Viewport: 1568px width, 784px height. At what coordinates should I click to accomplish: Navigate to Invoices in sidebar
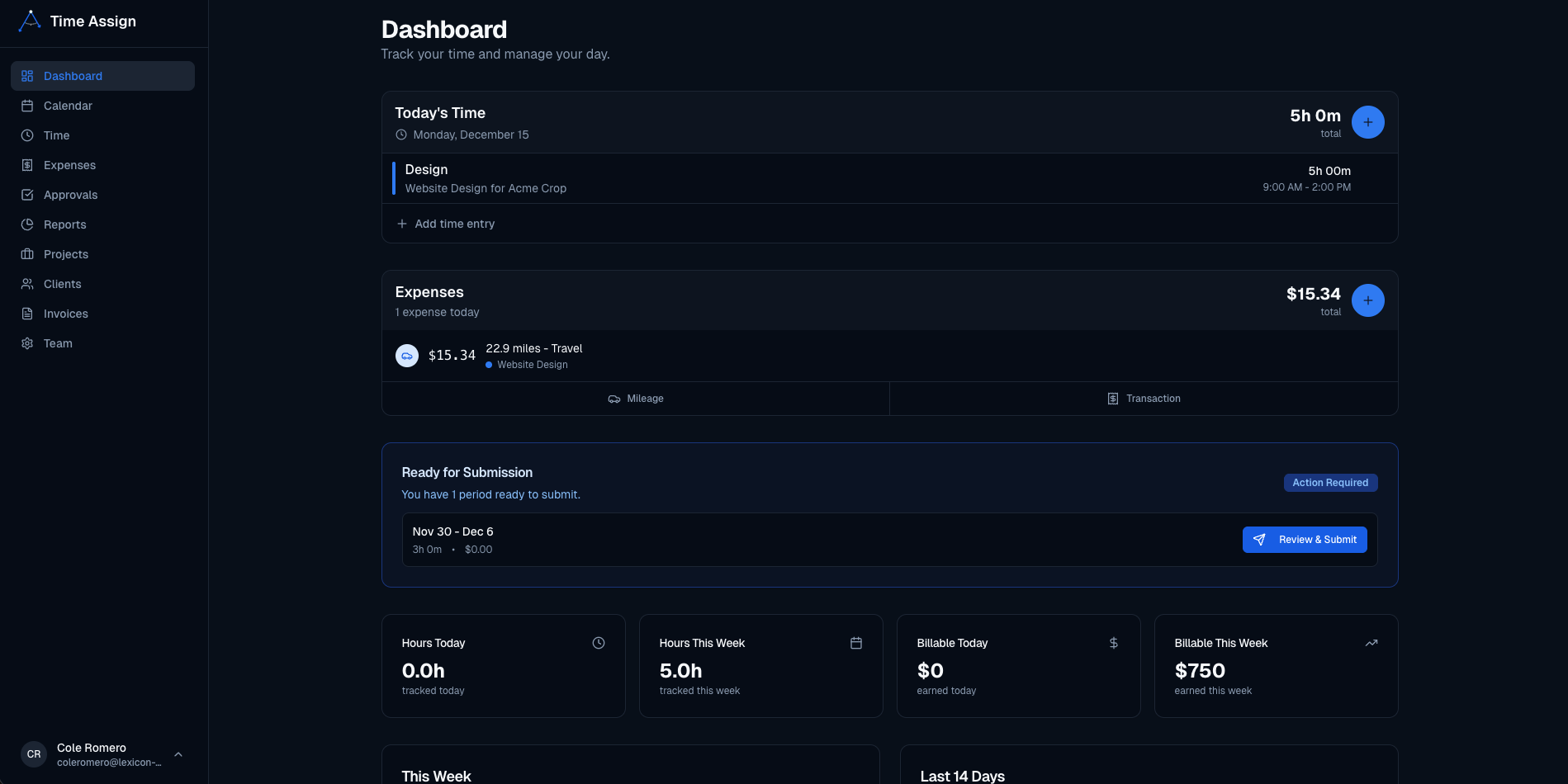pos(65,314)
